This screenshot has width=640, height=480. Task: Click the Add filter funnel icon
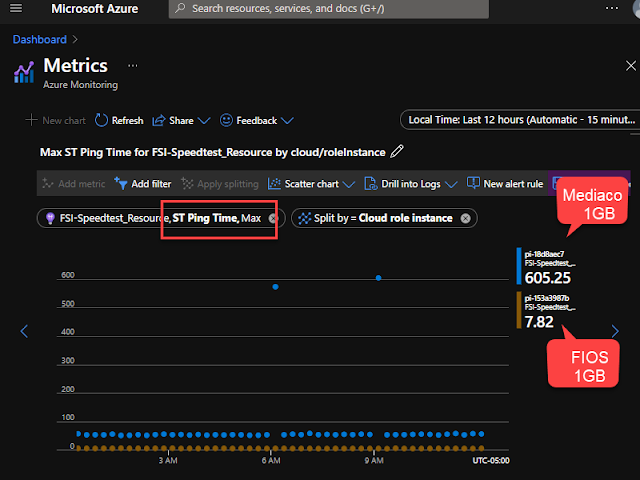tap(120, 184)
